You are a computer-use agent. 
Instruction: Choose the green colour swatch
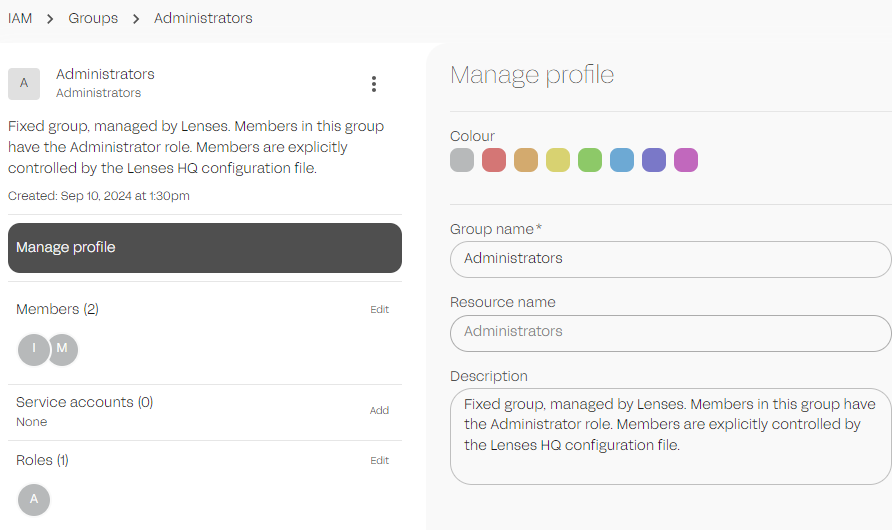pos(590,160)
